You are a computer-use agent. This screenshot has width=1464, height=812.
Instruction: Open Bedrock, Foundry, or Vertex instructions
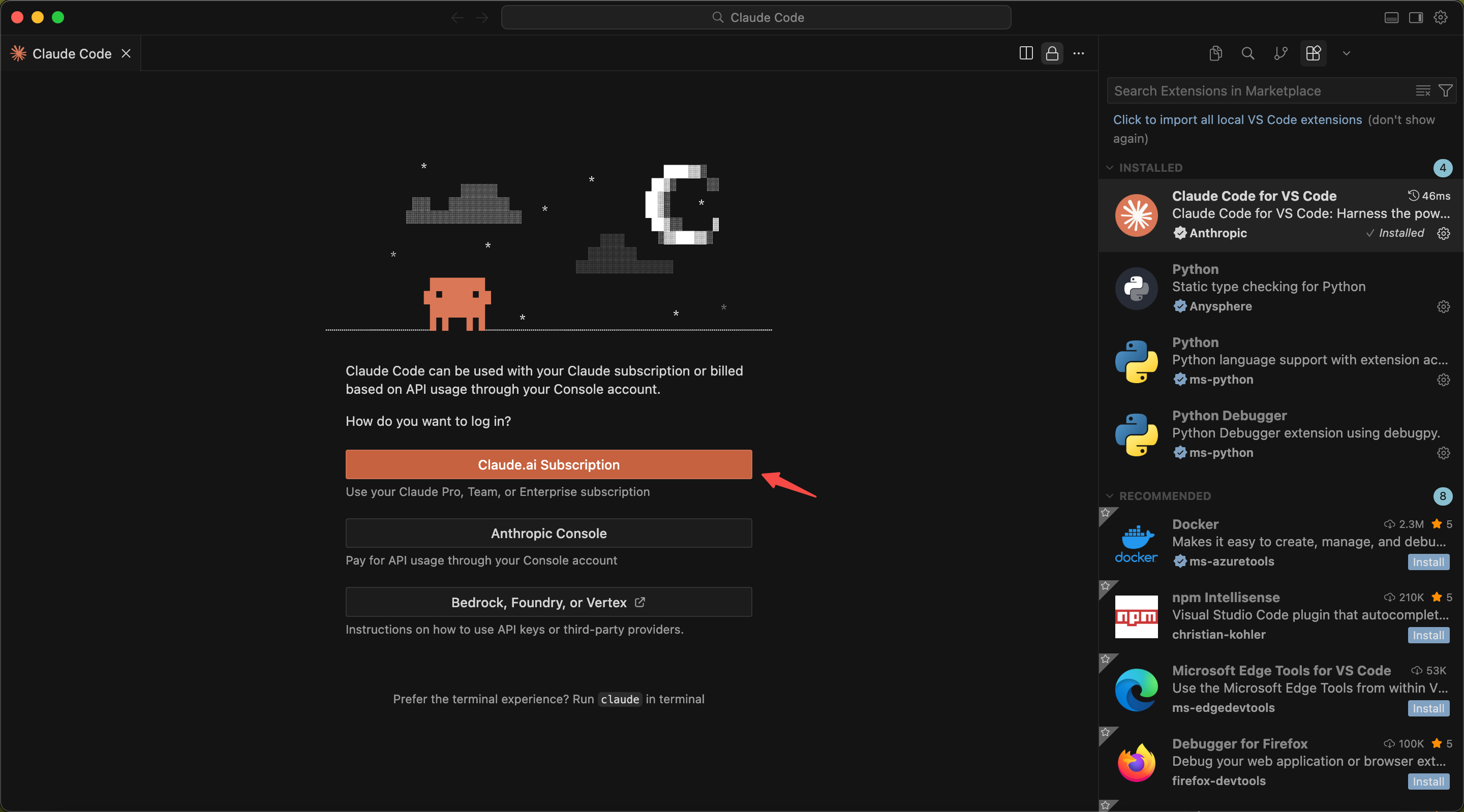point(548,602)
